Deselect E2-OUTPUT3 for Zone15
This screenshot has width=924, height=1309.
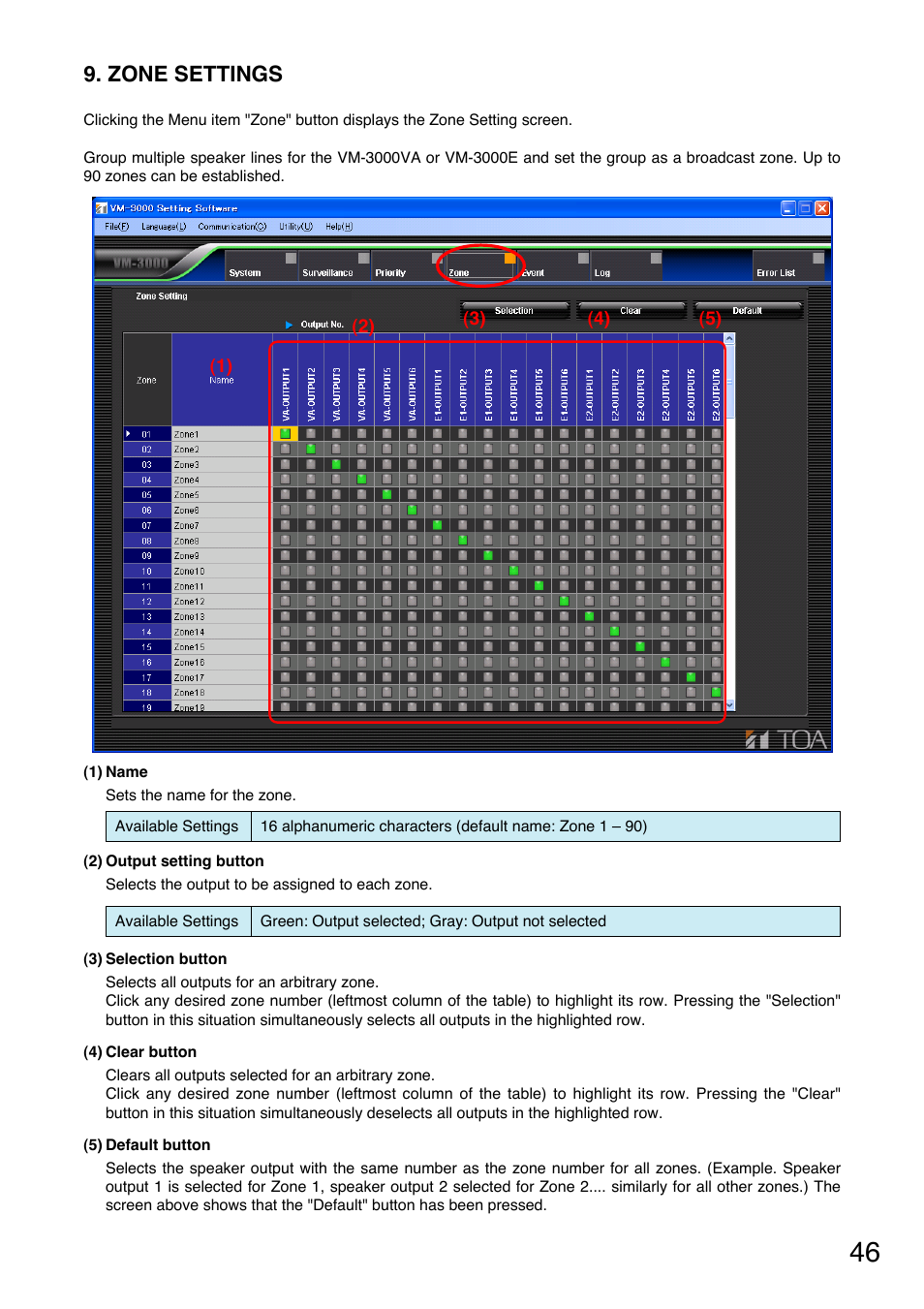click(640, 646)
